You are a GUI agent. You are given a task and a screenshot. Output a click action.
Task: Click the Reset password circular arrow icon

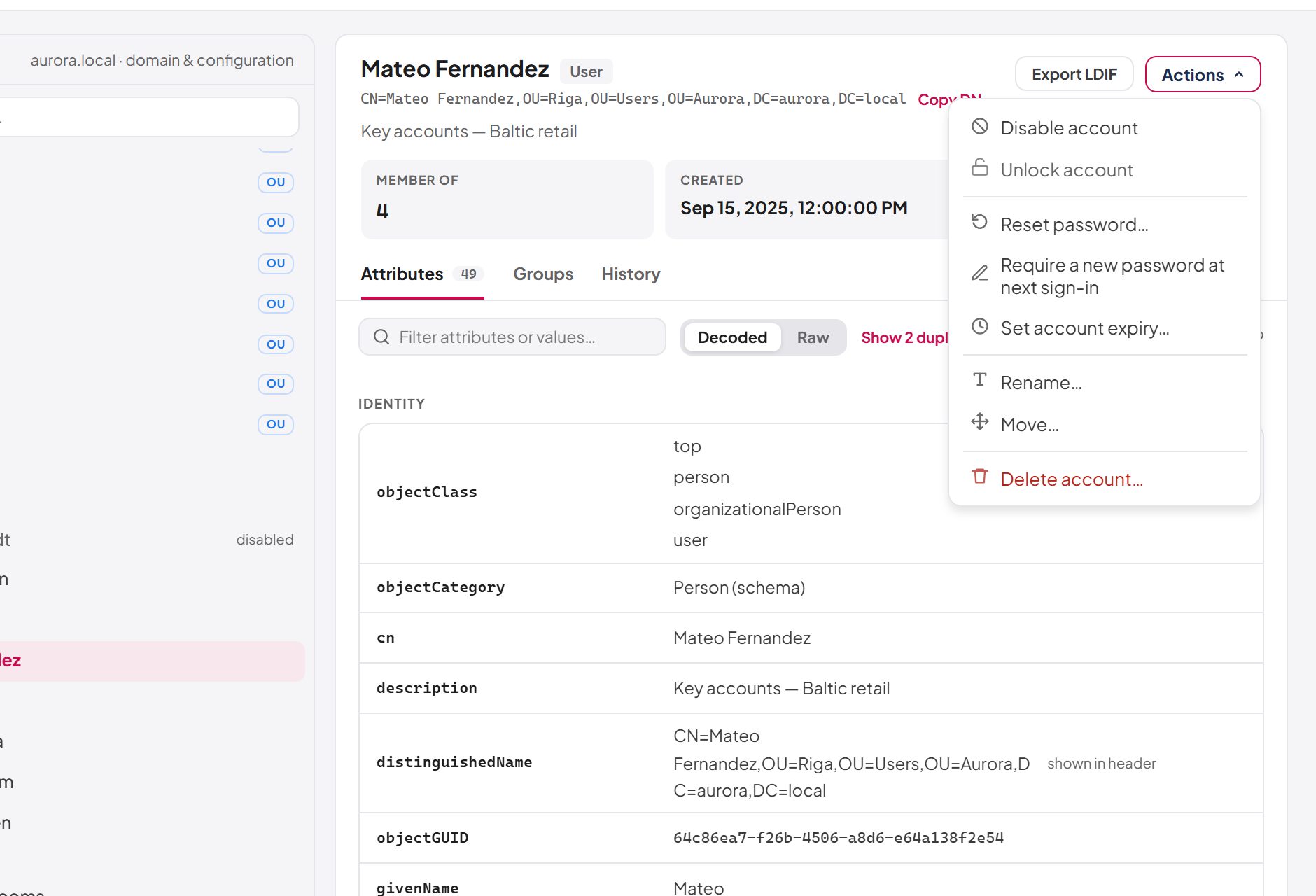(x=980, y=223)
